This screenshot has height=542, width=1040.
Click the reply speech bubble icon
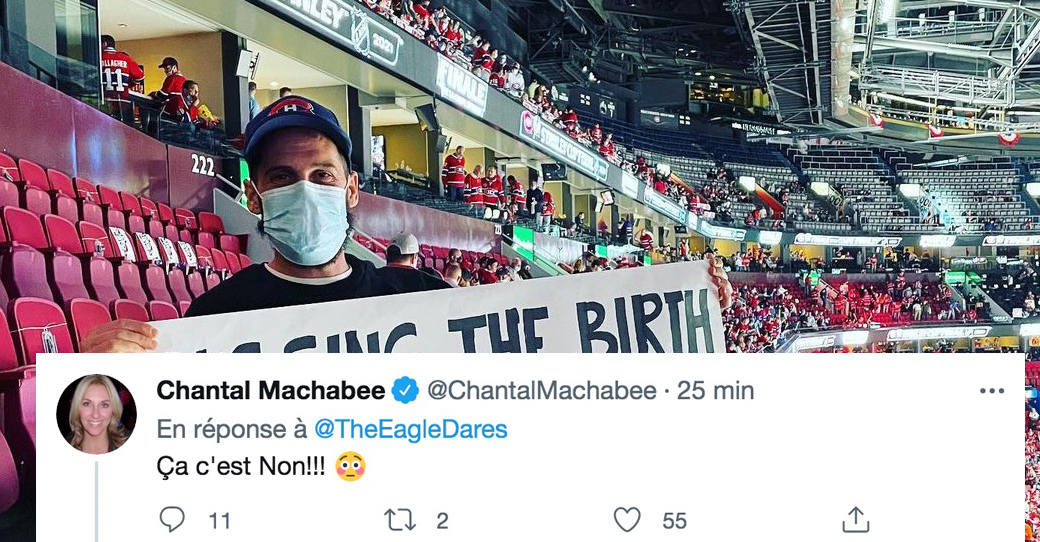pos(172,519)
